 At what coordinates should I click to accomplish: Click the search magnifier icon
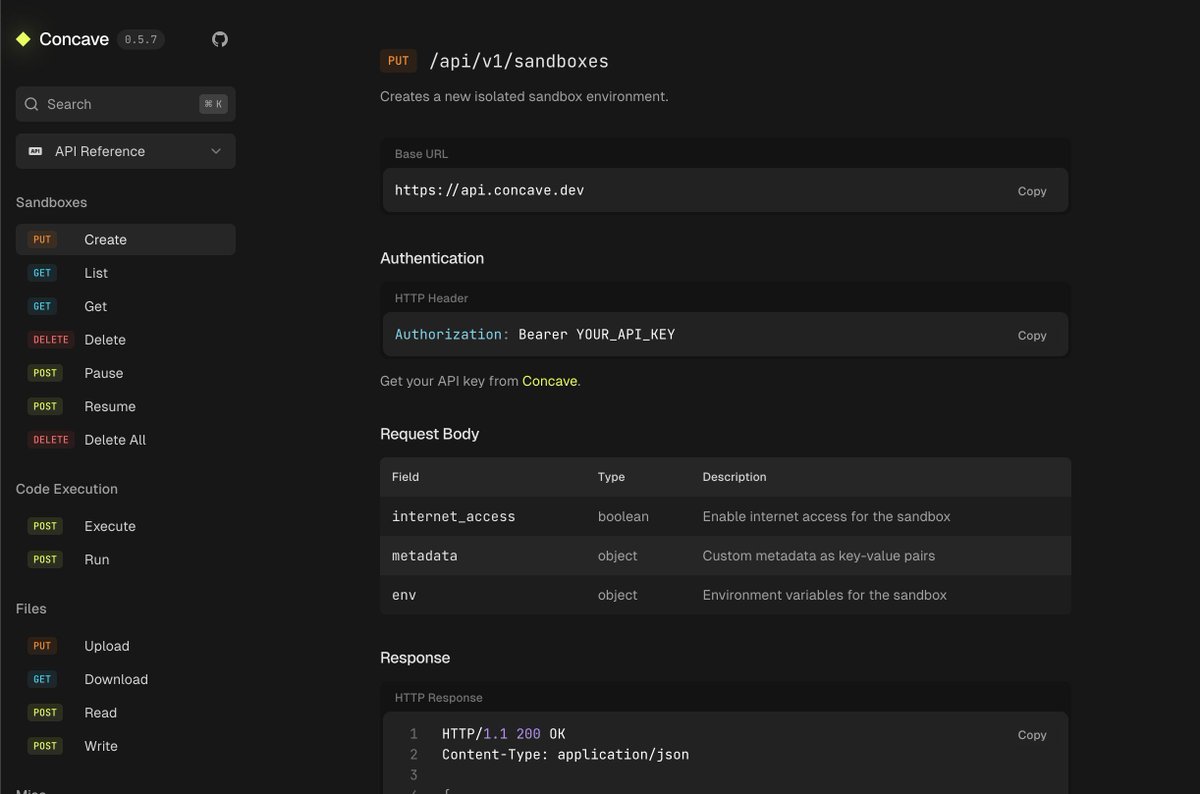coord(32,104)
